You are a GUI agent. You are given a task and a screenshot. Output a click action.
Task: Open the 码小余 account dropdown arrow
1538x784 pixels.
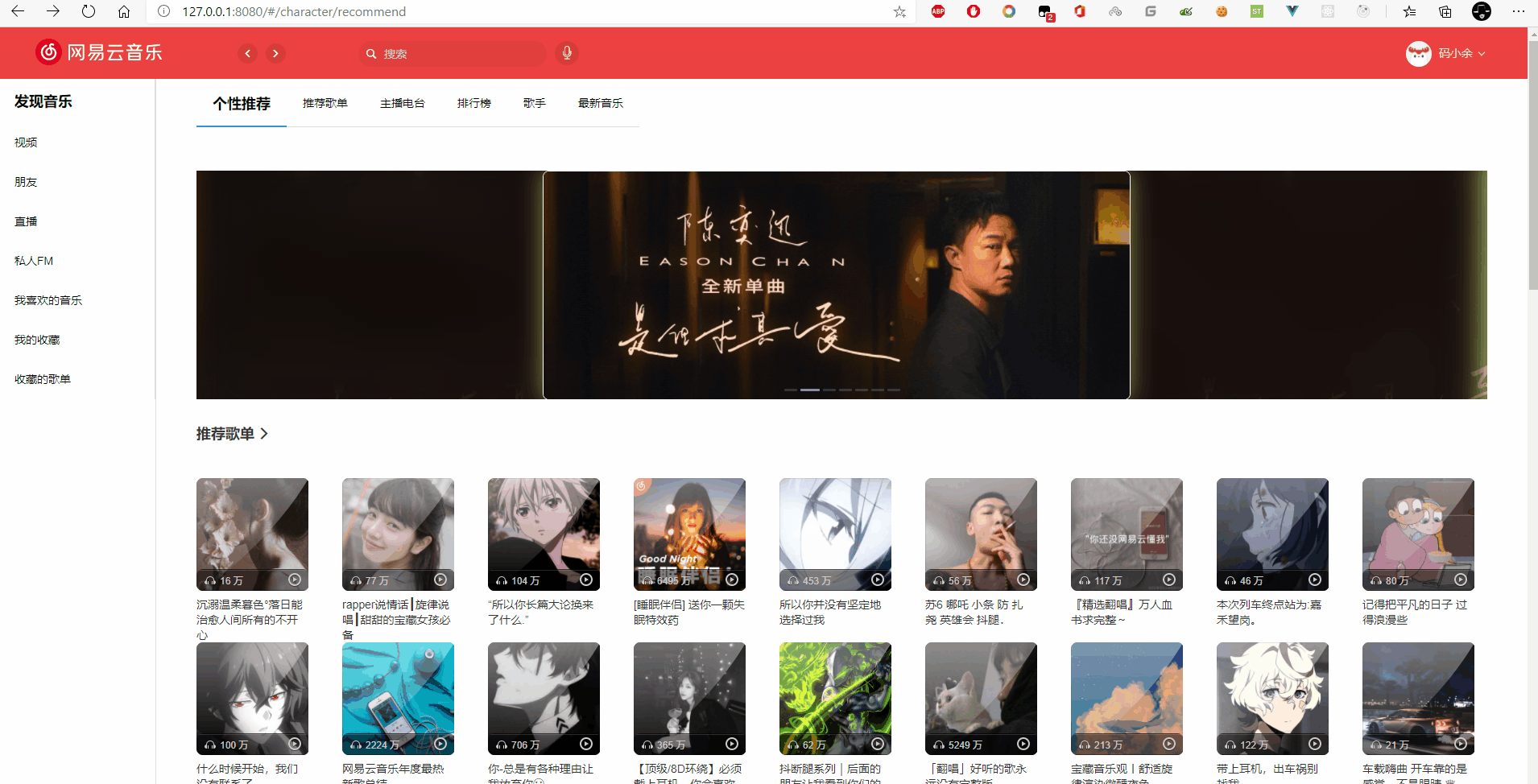click(1482, 54)
